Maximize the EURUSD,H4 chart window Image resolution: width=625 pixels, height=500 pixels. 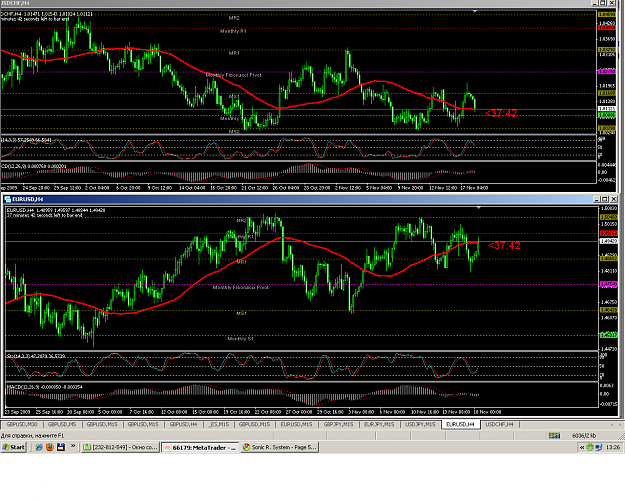pos(605,199)
